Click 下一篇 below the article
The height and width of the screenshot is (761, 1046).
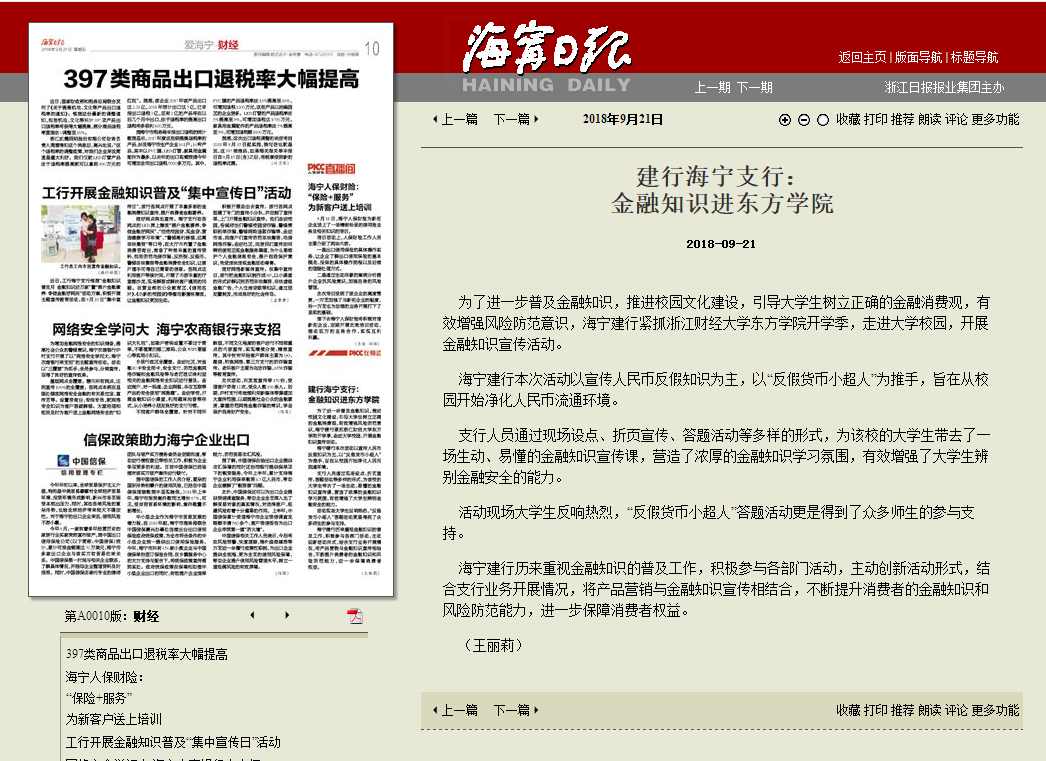(x=516, y=710)
